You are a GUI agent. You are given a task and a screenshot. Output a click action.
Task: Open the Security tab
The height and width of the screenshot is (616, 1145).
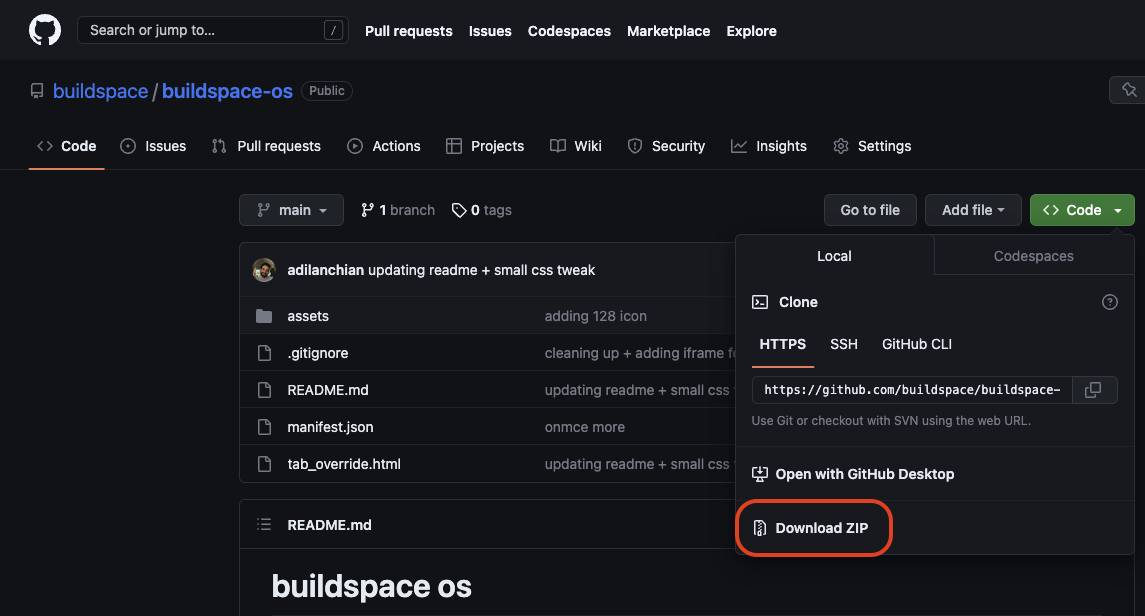click(x=667, y=146)
